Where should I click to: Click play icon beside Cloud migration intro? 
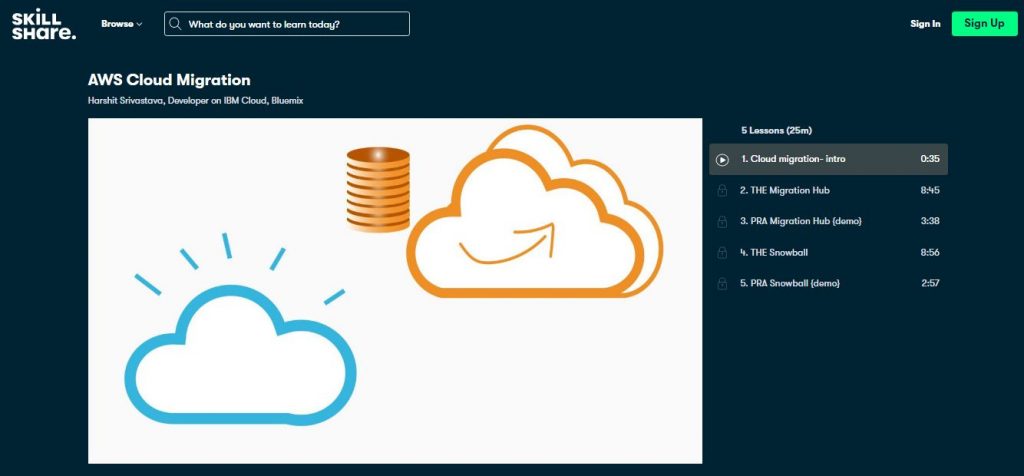(722, 159)
